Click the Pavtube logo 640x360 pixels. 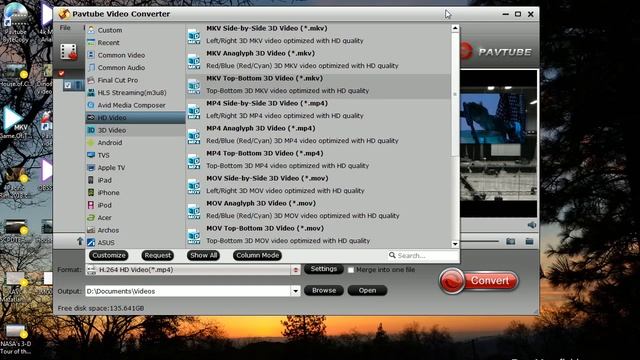(x=497, y=52)
